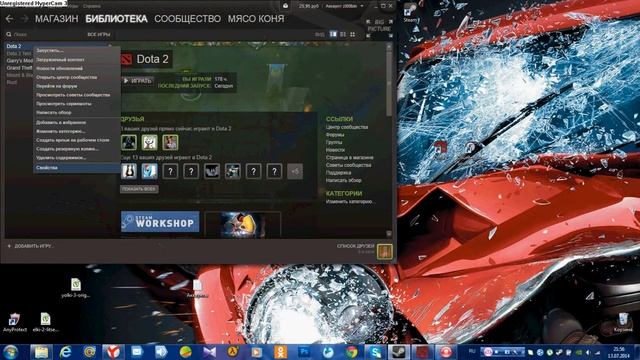The height and width of the screenshot is (360, 640).
Task: Go back with the Steam back arrow
Action: click(9, 19)
